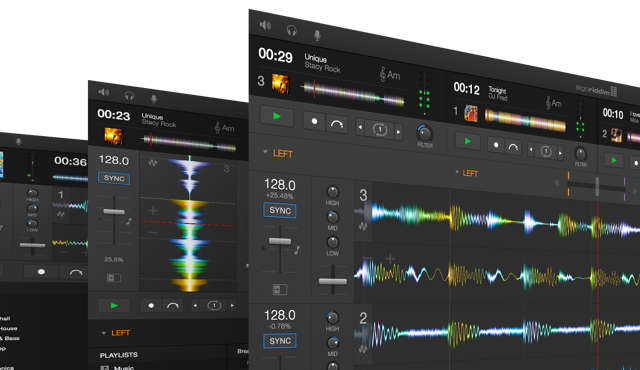Collapse the LEFT triangle under the Tonight deck
Viewport: 640px width, 370px height.
tap(457, 172)
